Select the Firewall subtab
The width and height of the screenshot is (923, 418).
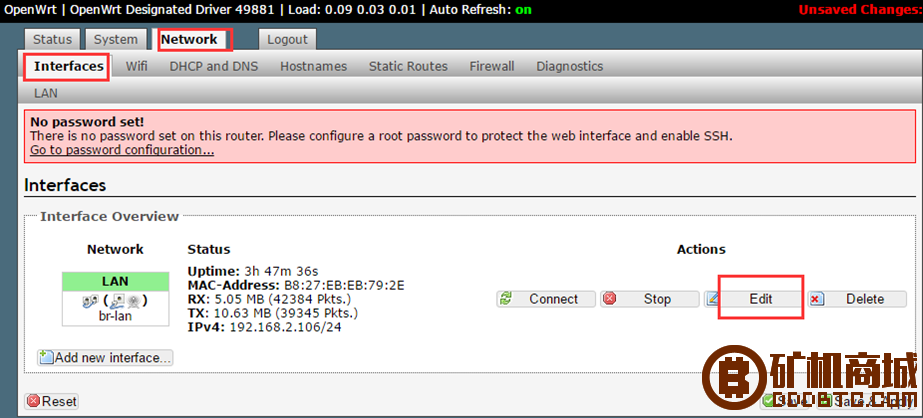pyautogui.click(x=492, y=67)
